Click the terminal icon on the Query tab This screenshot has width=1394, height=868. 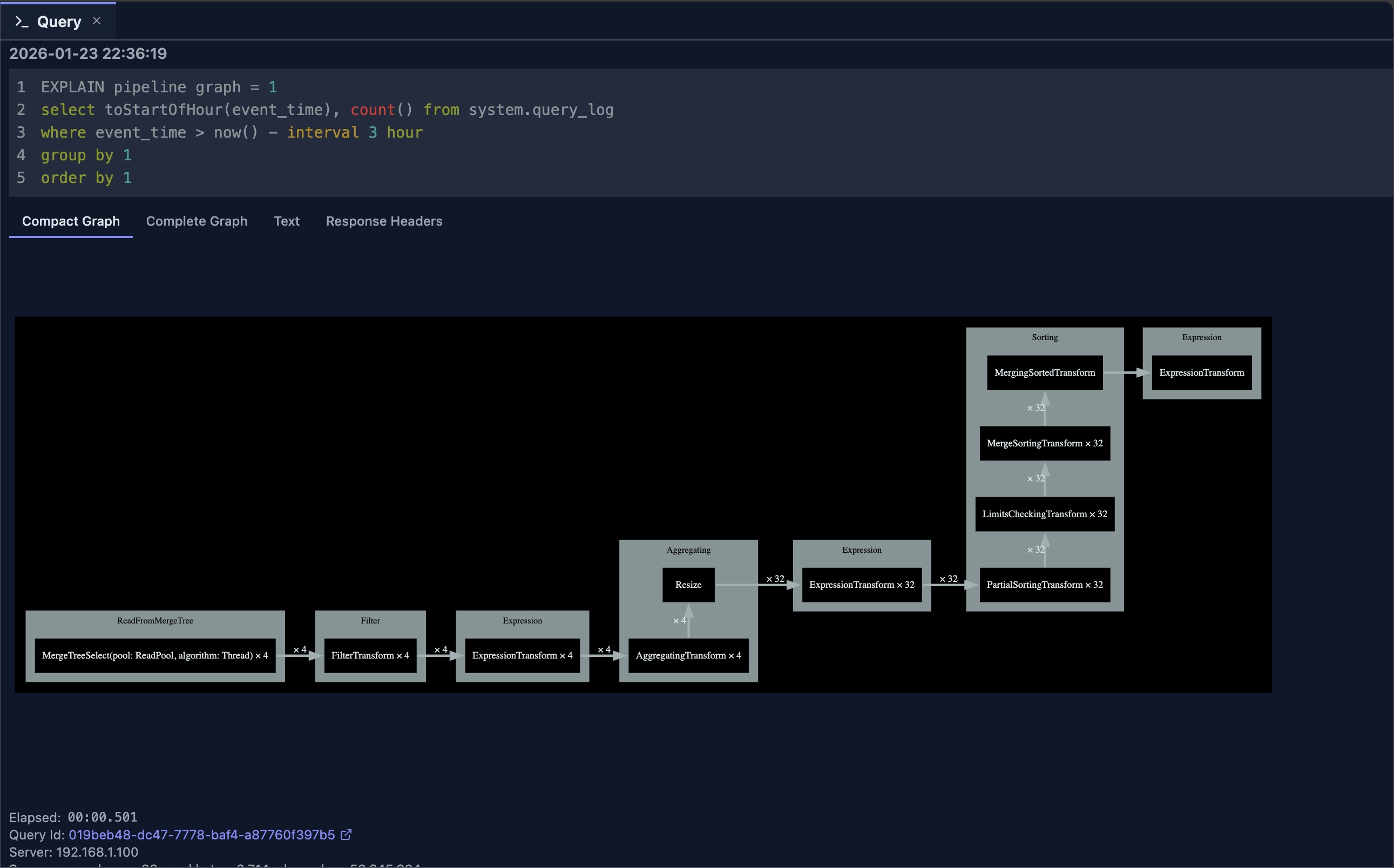click(x=22, y=21)
